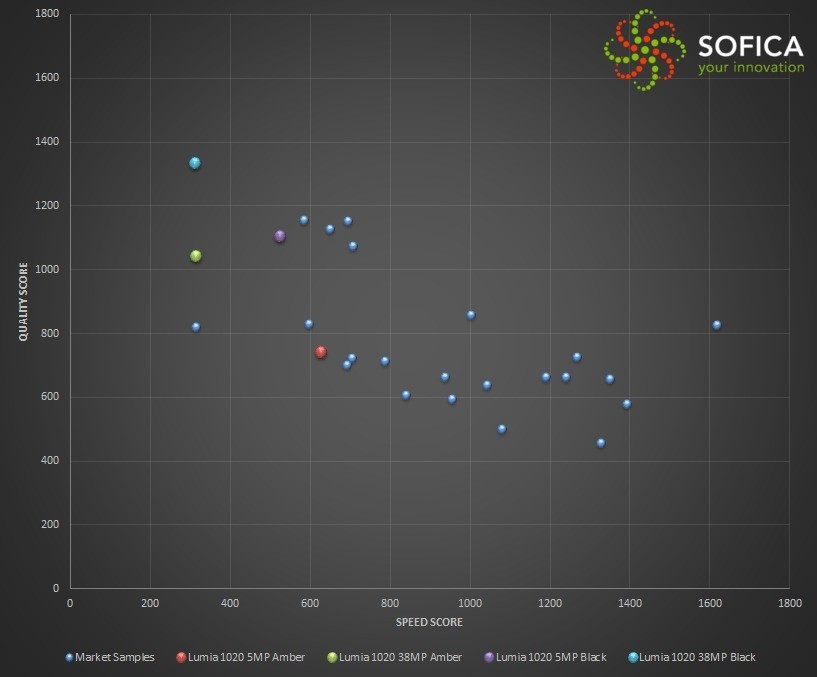
Task: Select the SPEED SCORE axis title
Action: [x=429, y=622]
